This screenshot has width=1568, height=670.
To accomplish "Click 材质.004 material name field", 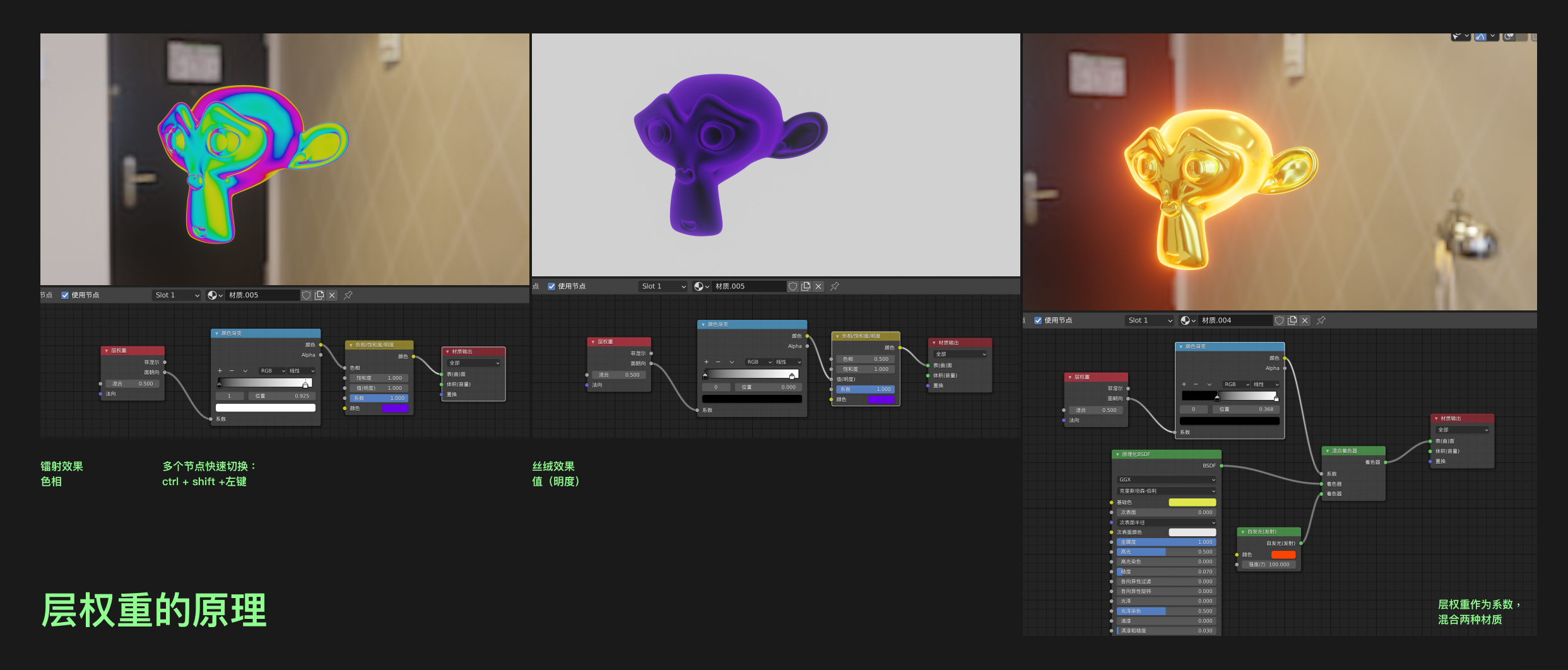I will click(1235, 320).
